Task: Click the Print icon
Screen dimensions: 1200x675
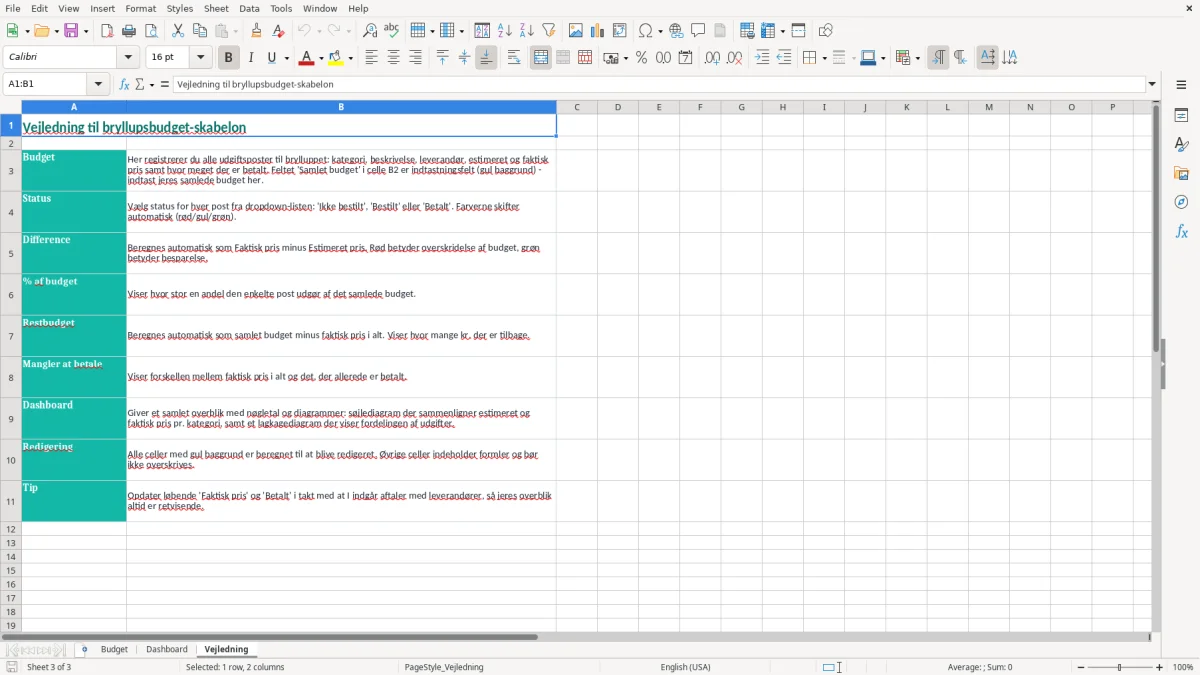Action: tap(129, 31)
